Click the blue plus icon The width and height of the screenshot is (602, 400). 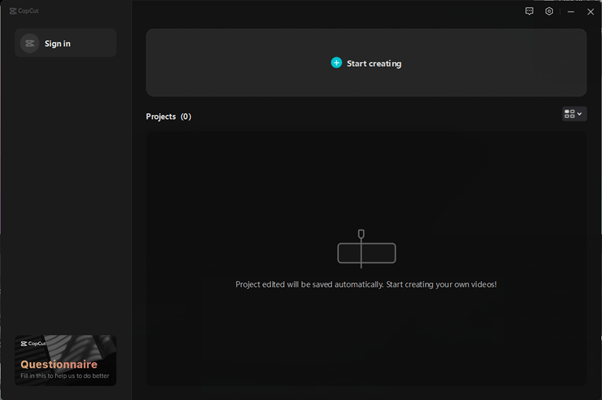pos(336,63)
